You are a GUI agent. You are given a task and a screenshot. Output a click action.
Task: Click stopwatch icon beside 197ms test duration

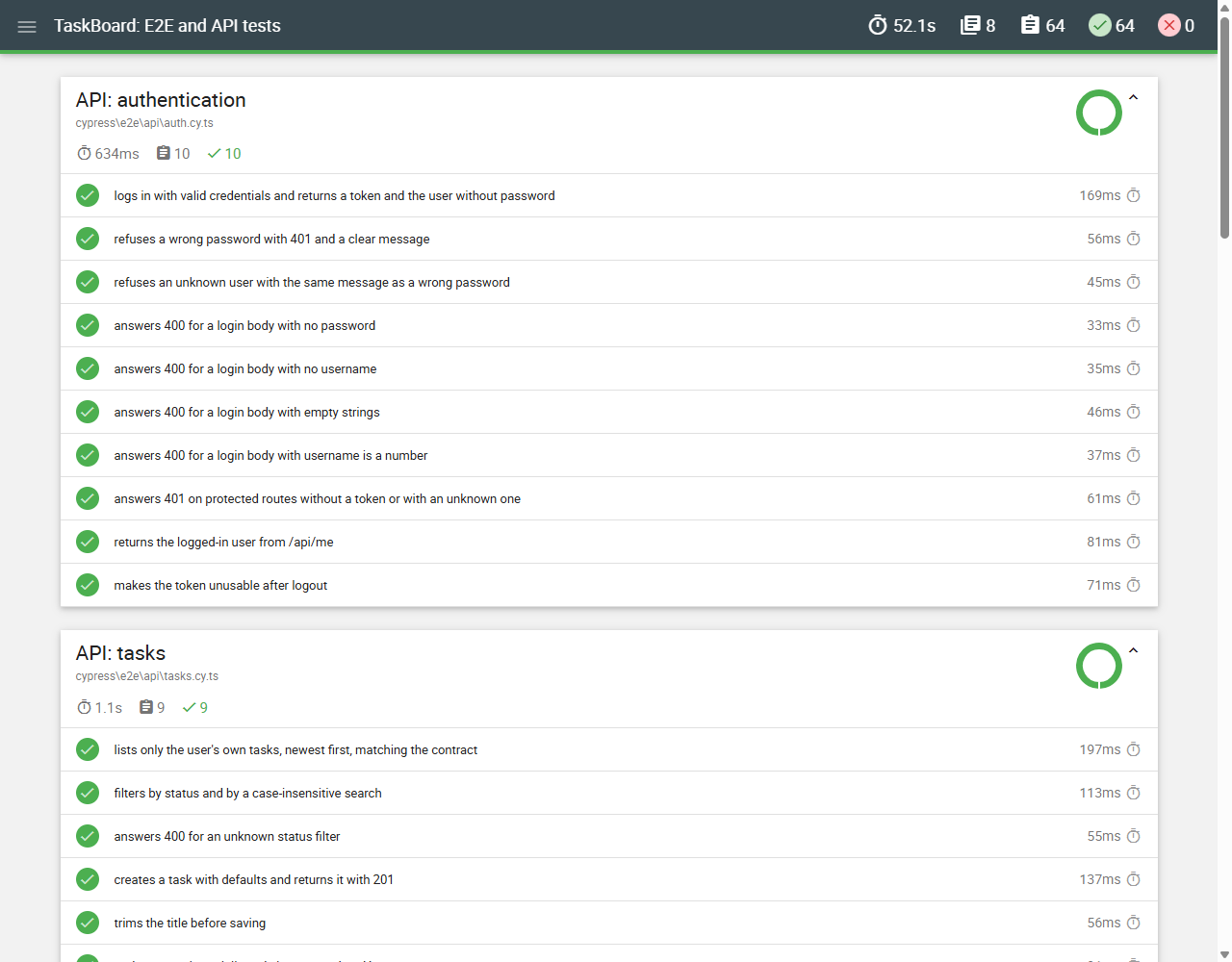(x=1134, y=749)
